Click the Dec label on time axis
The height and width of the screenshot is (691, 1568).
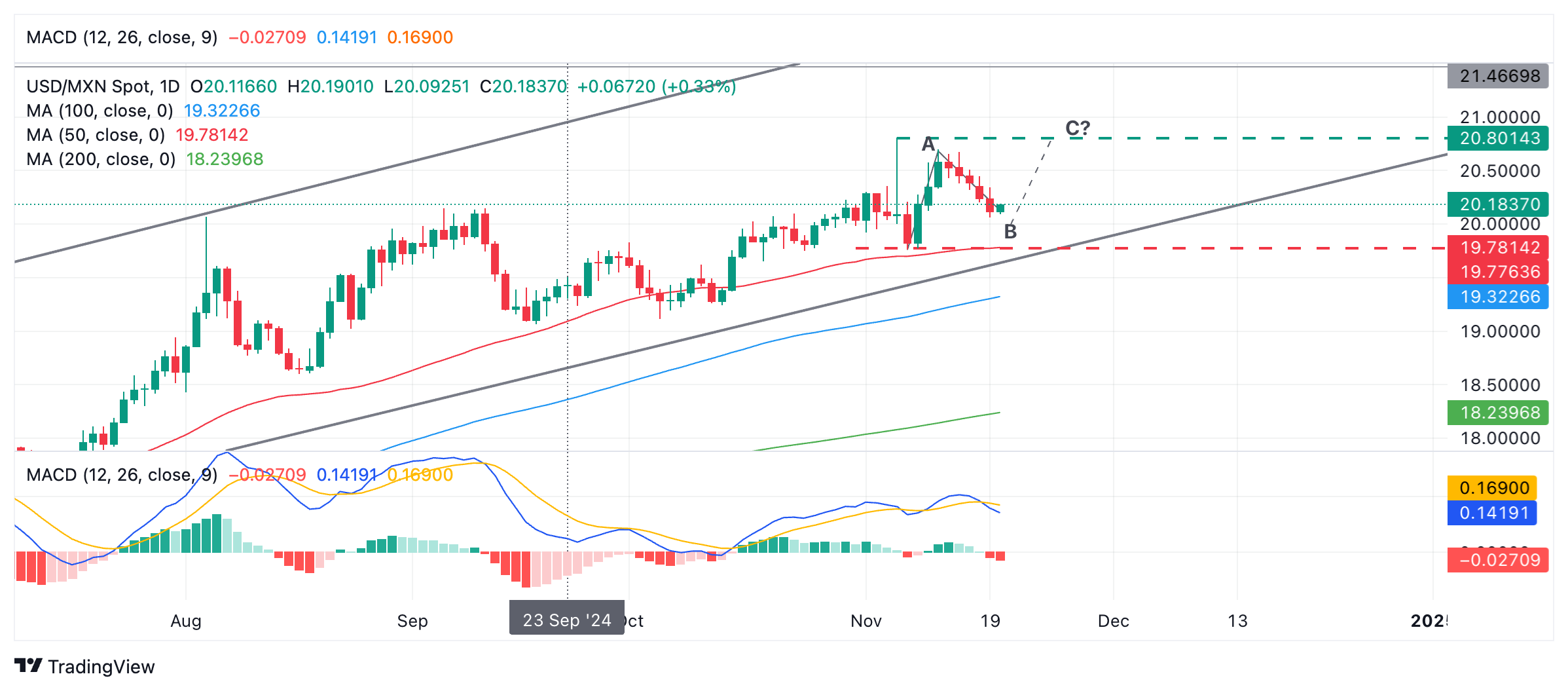click(1113, 620)
